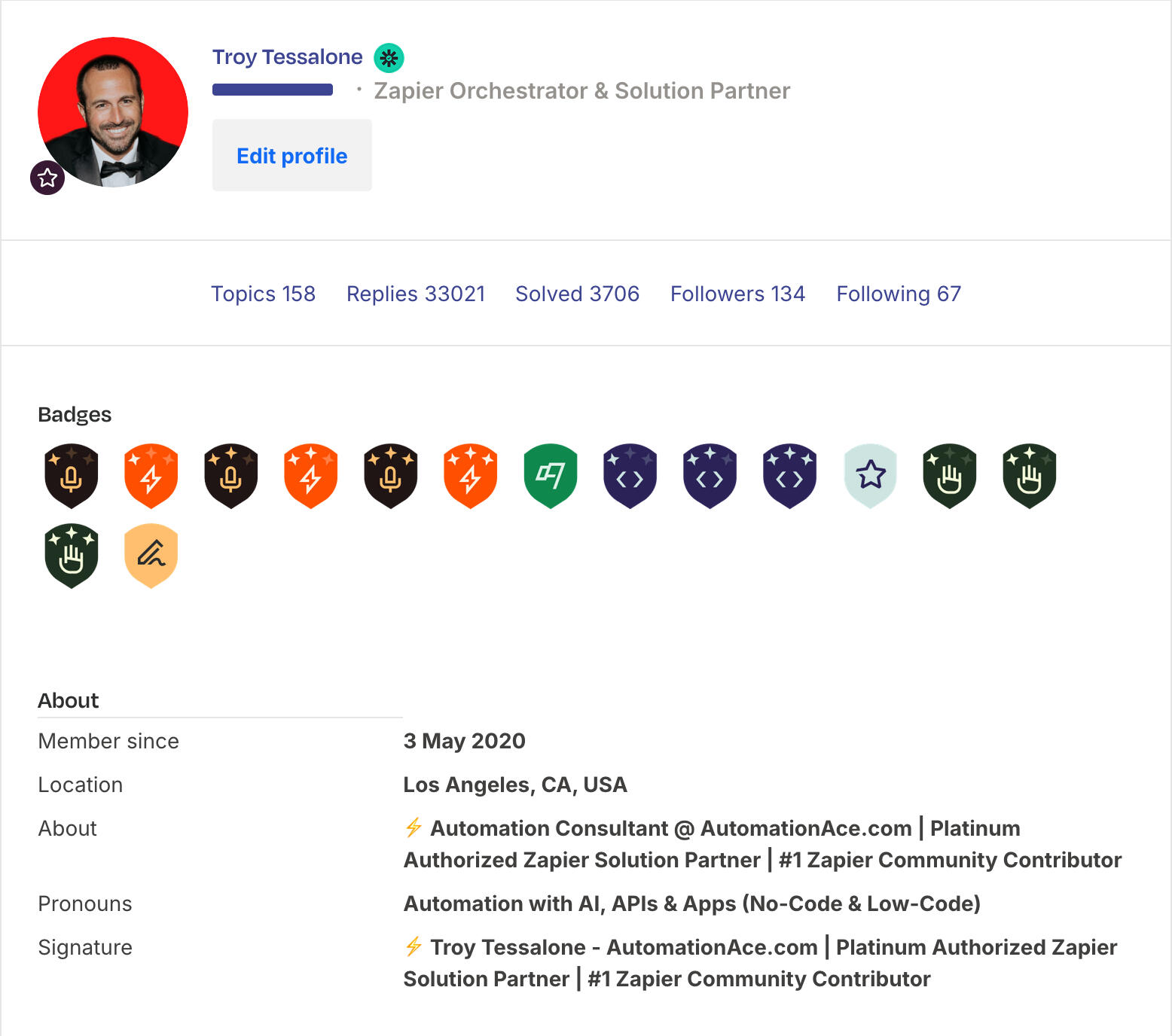Select the two-star code brackets badge
Image resolution: width=1172 pixels, height=1036 pixels.
[x=710, y=476]
